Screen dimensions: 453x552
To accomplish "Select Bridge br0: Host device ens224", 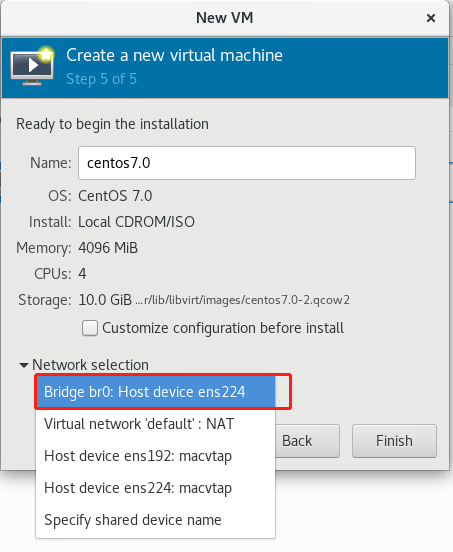I will click(155, 392).
